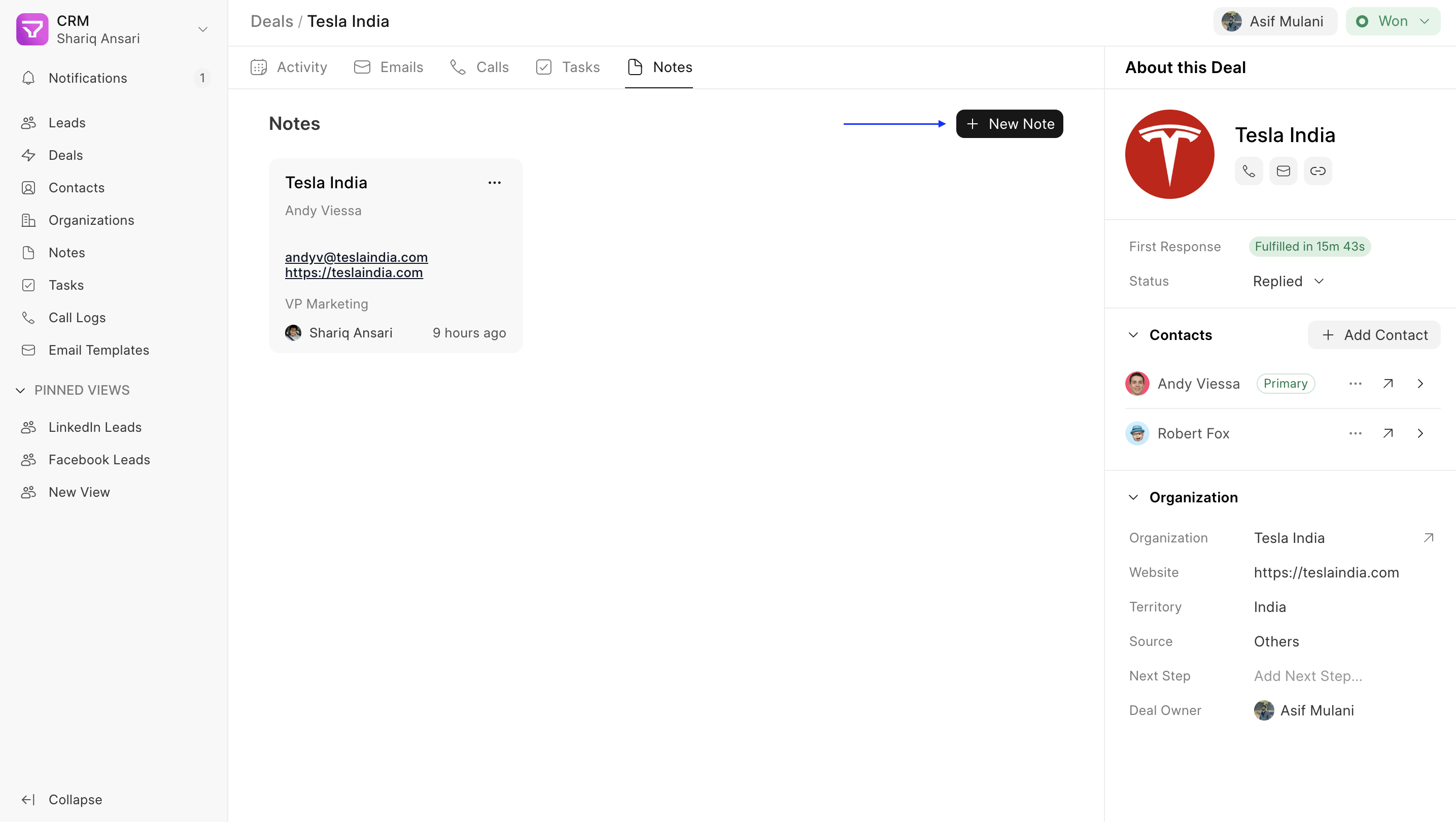Open Robert Fox's more options menu
The width and height of the screenshot is (1456, 822).
point(1356,434)
